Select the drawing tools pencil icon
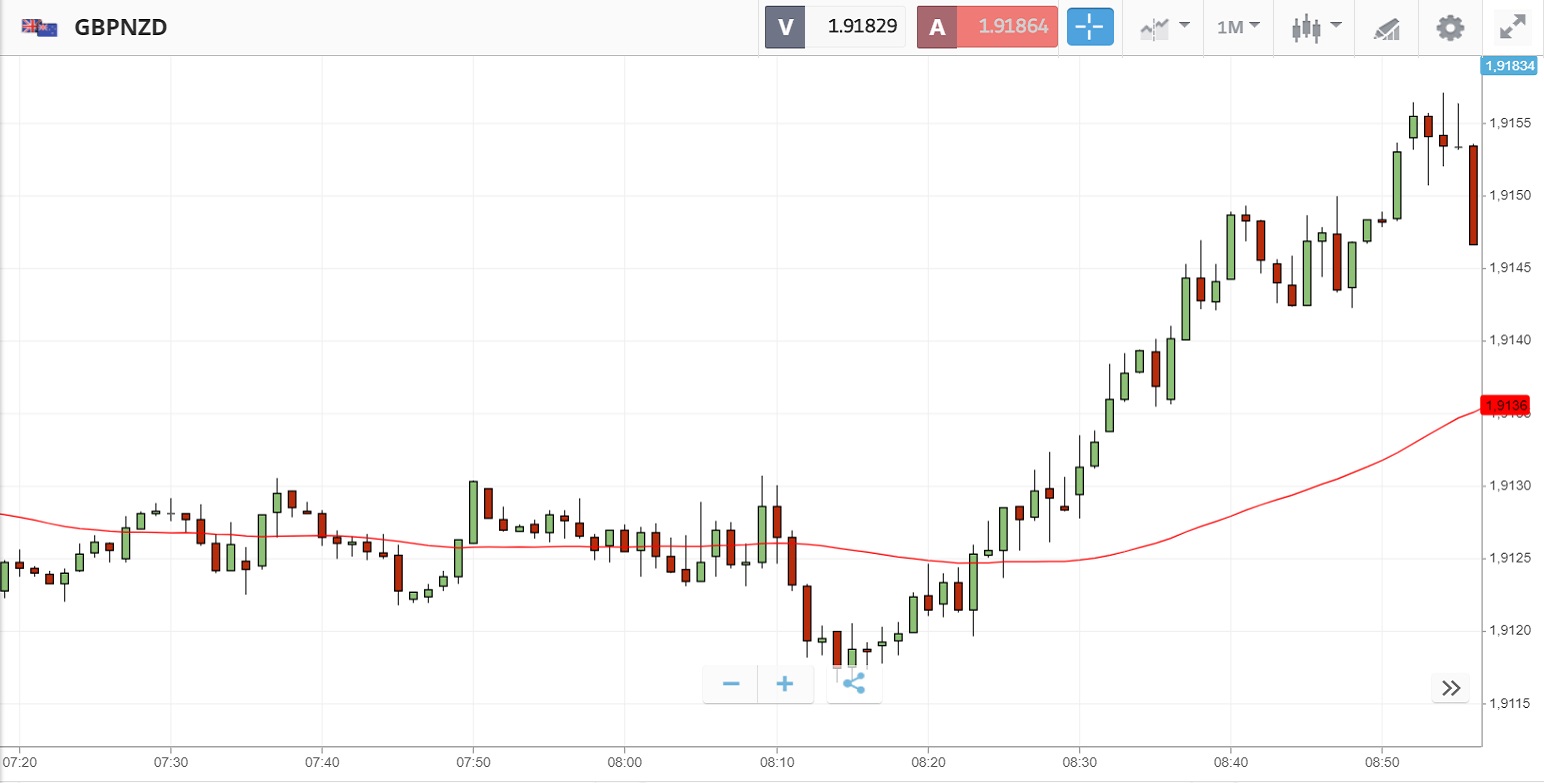1544x783 pixels. pyautogui.click(x=1387, y=28)
